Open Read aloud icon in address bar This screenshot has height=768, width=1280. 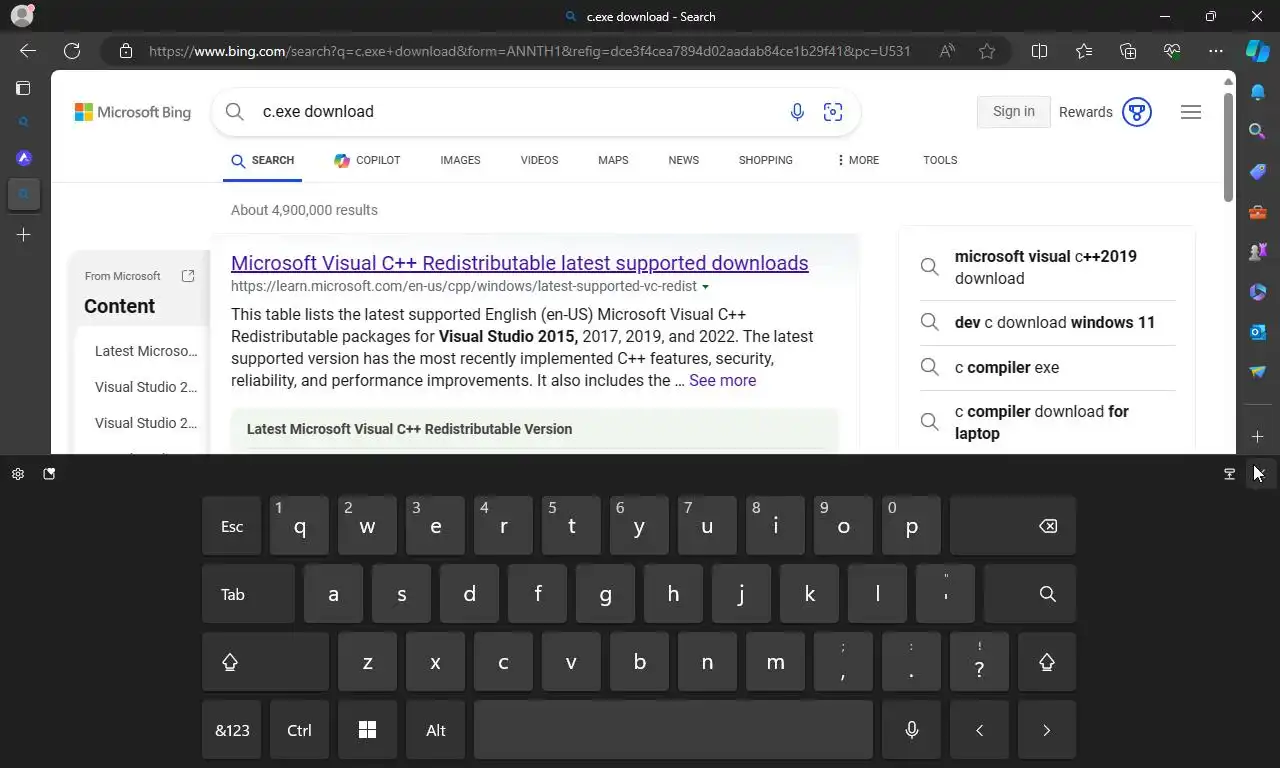click(947, 51)
